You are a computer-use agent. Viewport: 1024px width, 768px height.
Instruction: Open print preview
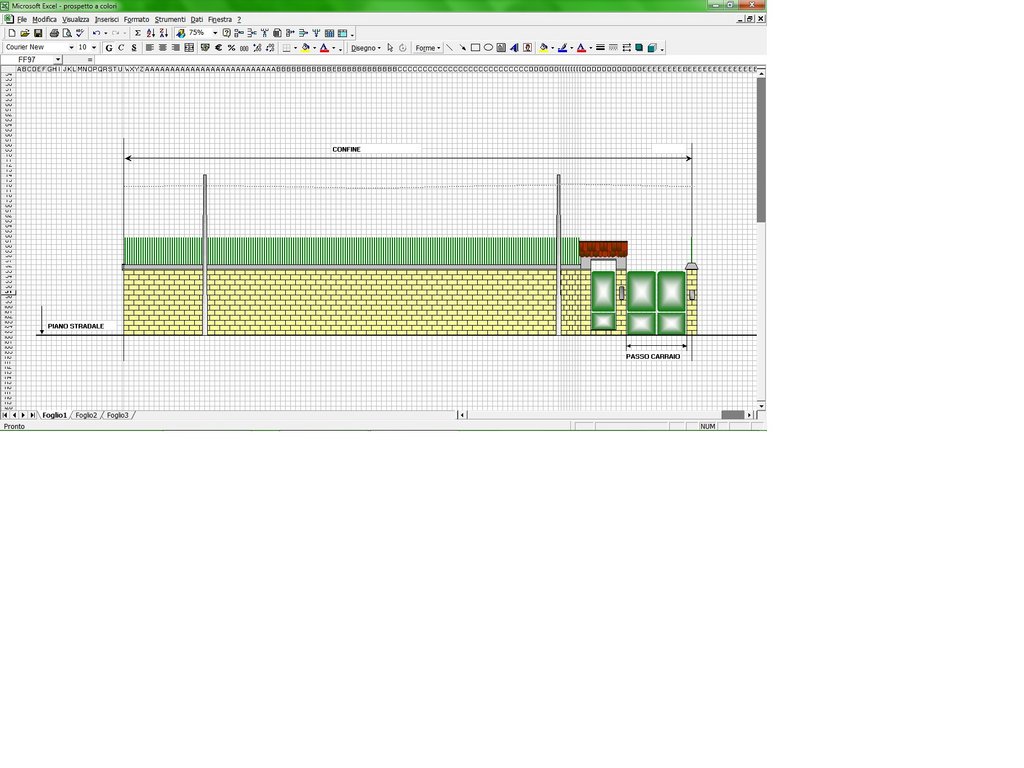[x=67, y=33]
